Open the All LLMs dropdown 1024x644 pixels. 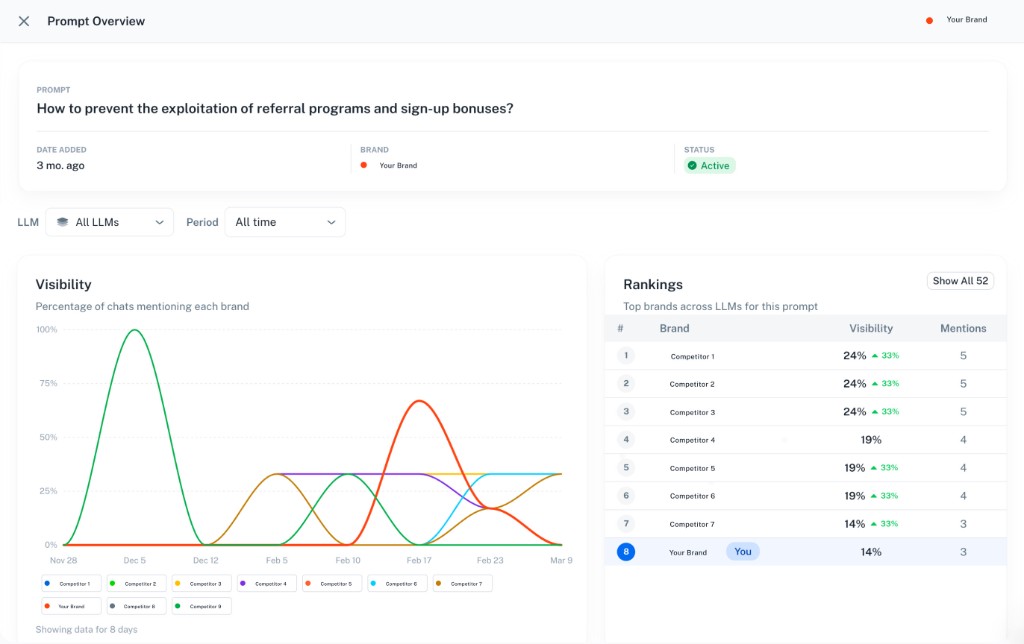point(110,222)
